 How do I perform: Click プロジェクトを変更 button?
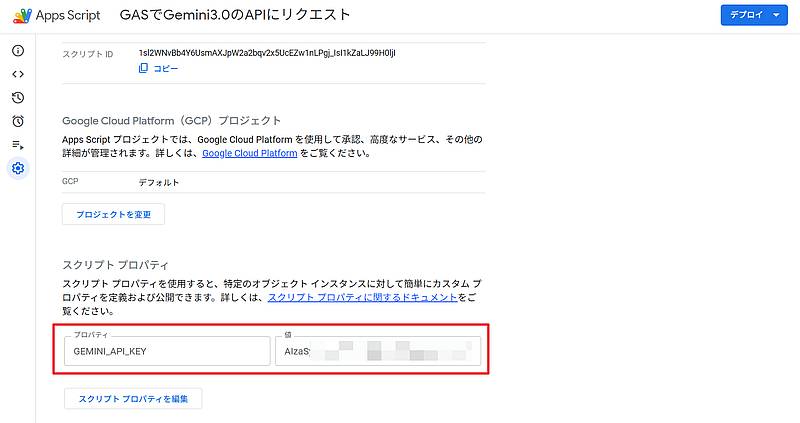point(113,214)
